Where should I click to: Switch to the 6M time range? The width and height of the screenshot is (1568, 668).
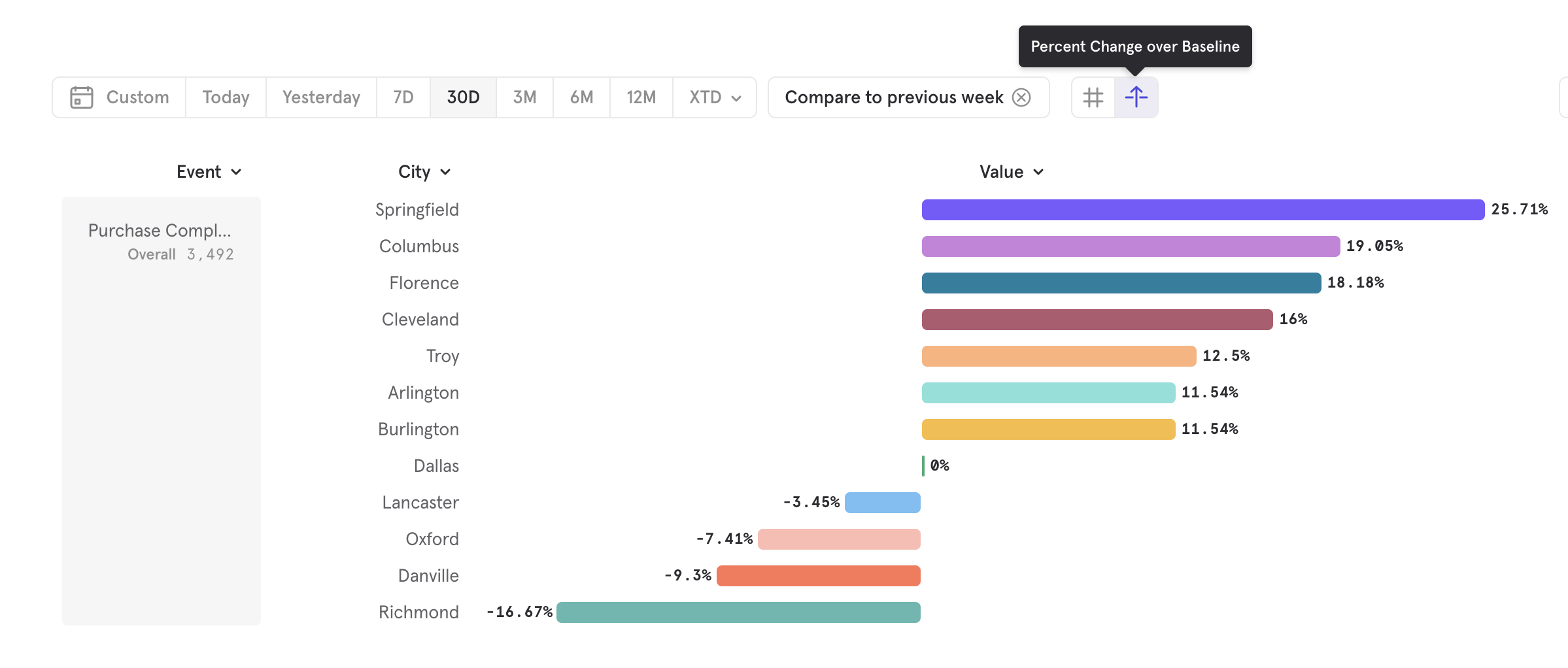(x=581, y=97)
